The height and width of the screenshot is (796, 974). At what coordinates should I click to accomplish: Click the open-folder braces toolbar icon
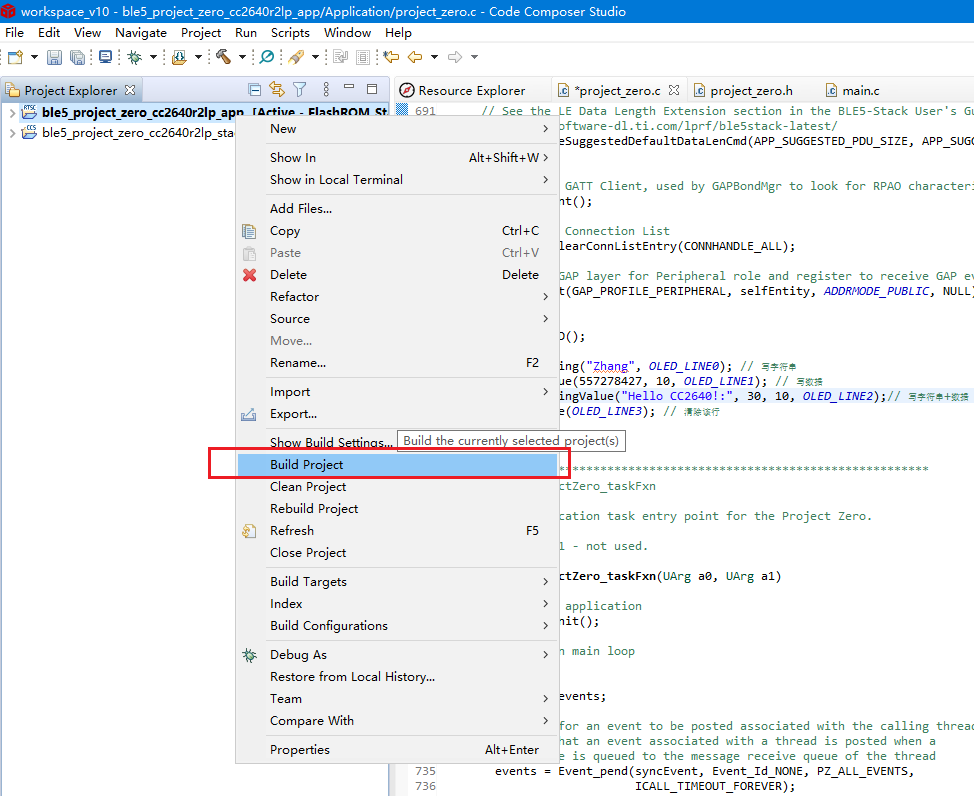point(180,57)
